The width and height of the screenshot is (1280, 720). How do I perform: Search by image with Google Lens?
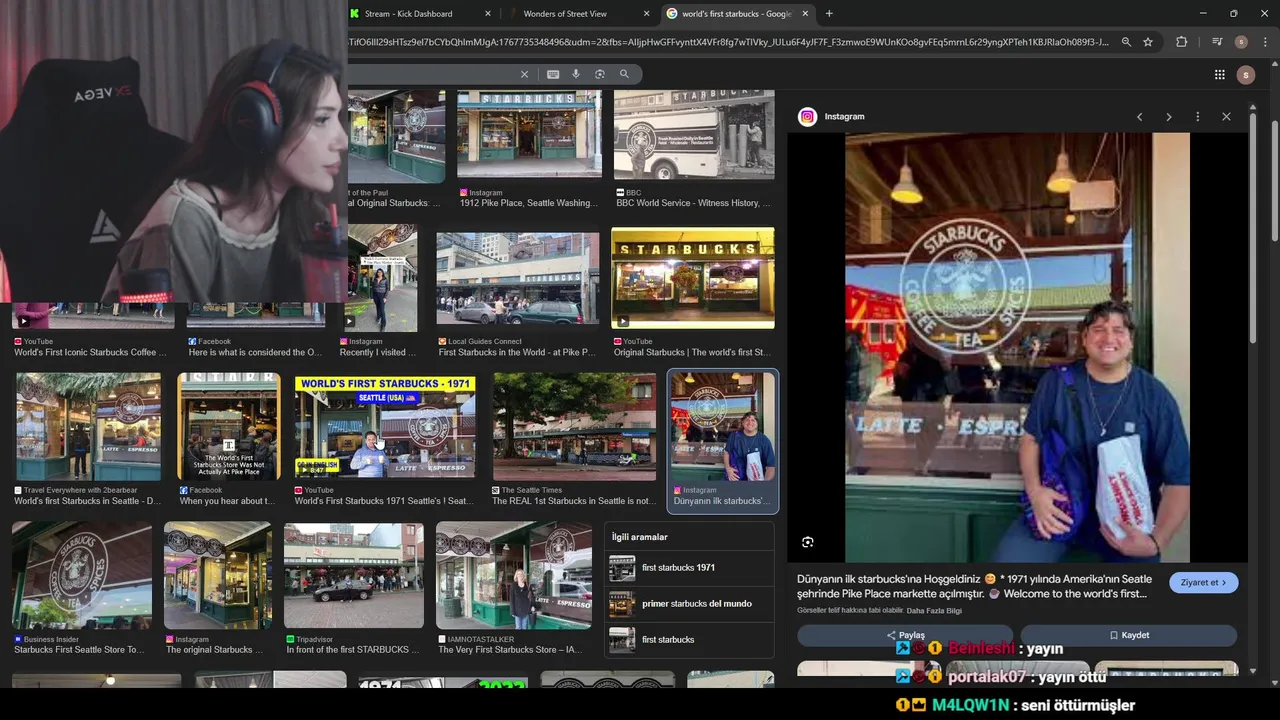click(x=600, y=74)
